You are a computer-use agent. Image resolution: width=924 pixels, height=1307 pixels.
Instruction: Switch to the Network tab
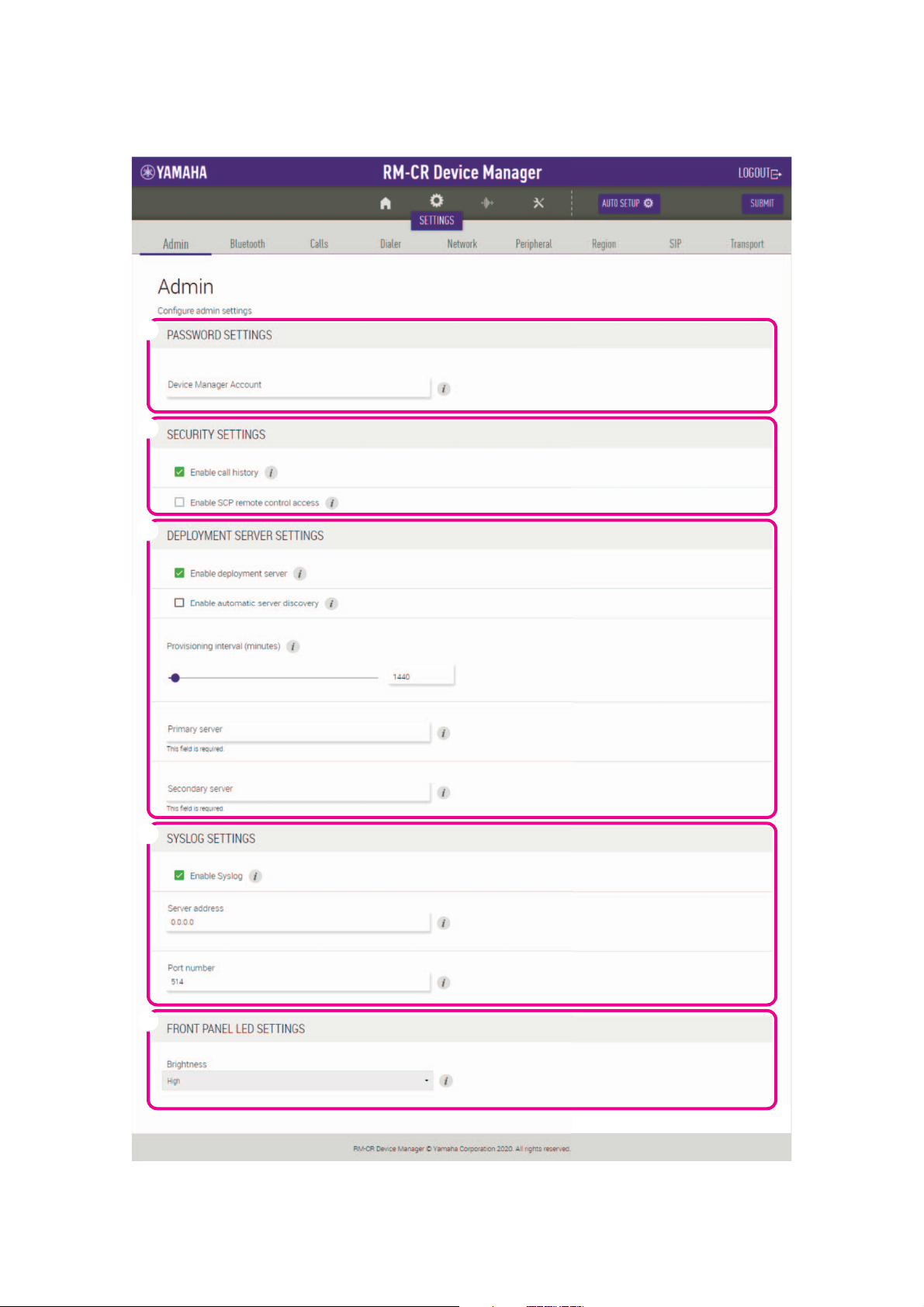(x=462, y=244)
